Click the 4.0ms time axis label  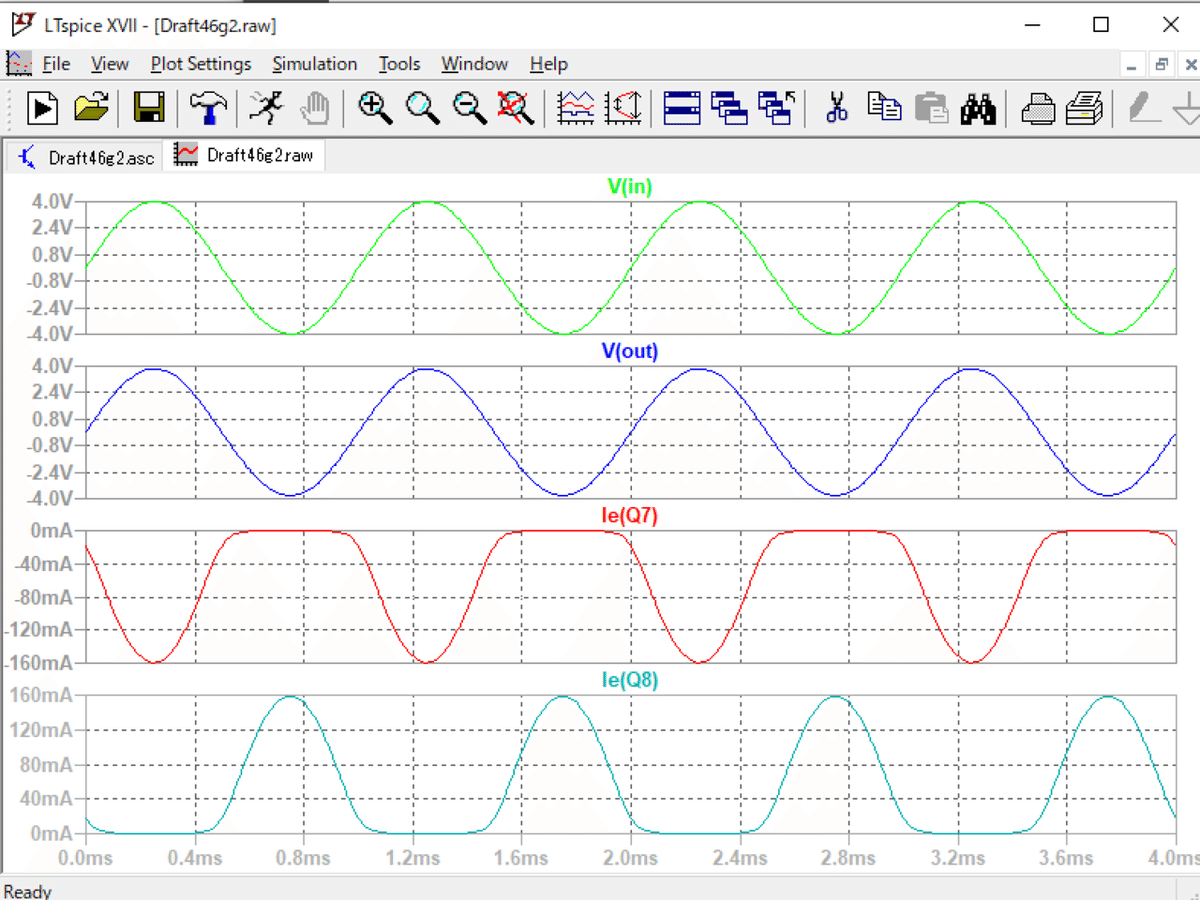(1173, 858)
